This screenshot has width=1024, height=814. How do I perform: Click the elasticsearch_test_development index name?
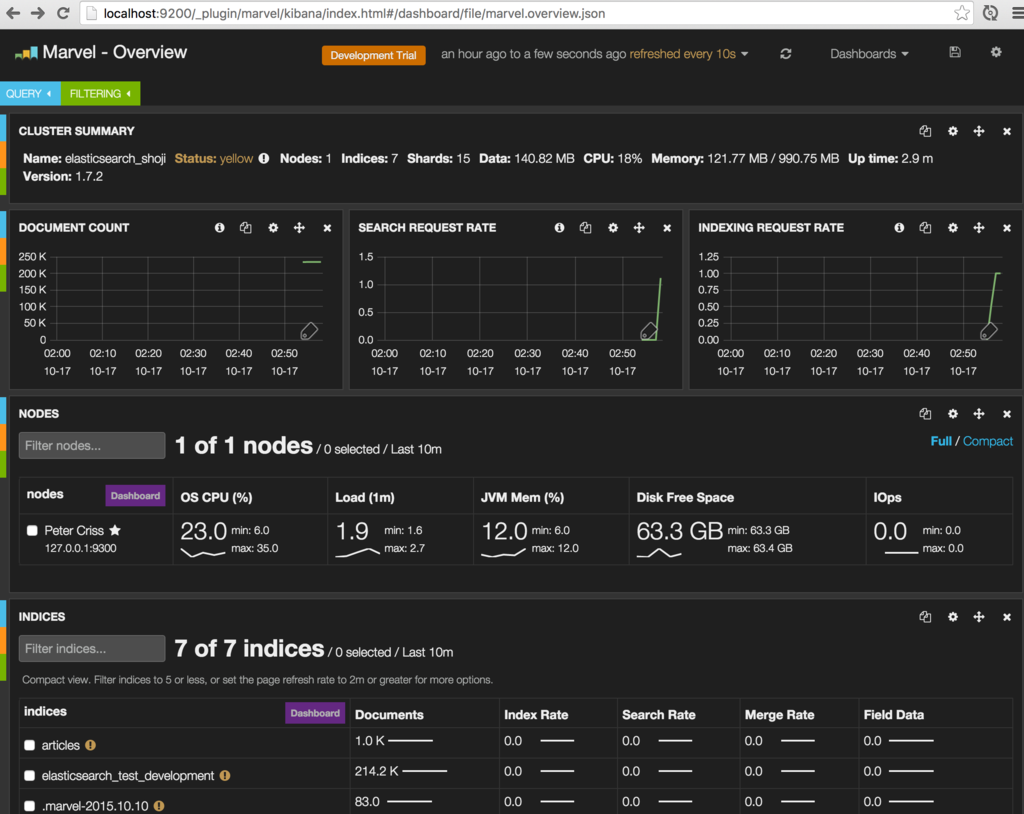[x=128, y=775]
